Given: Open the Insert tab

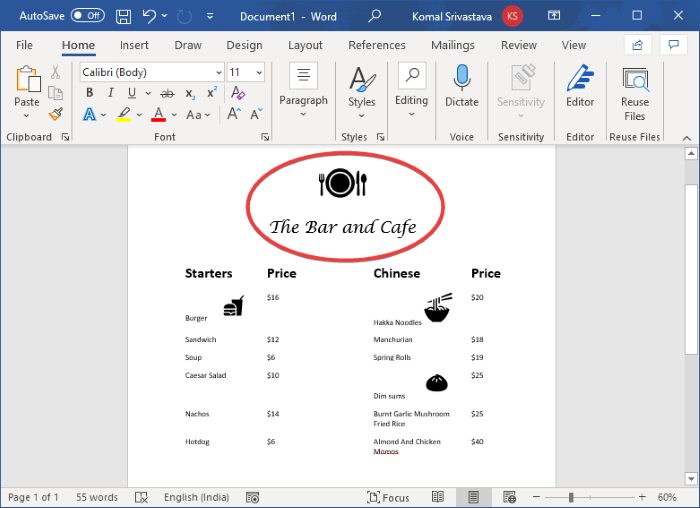Looking at the screenshot, I should point(134,45).
